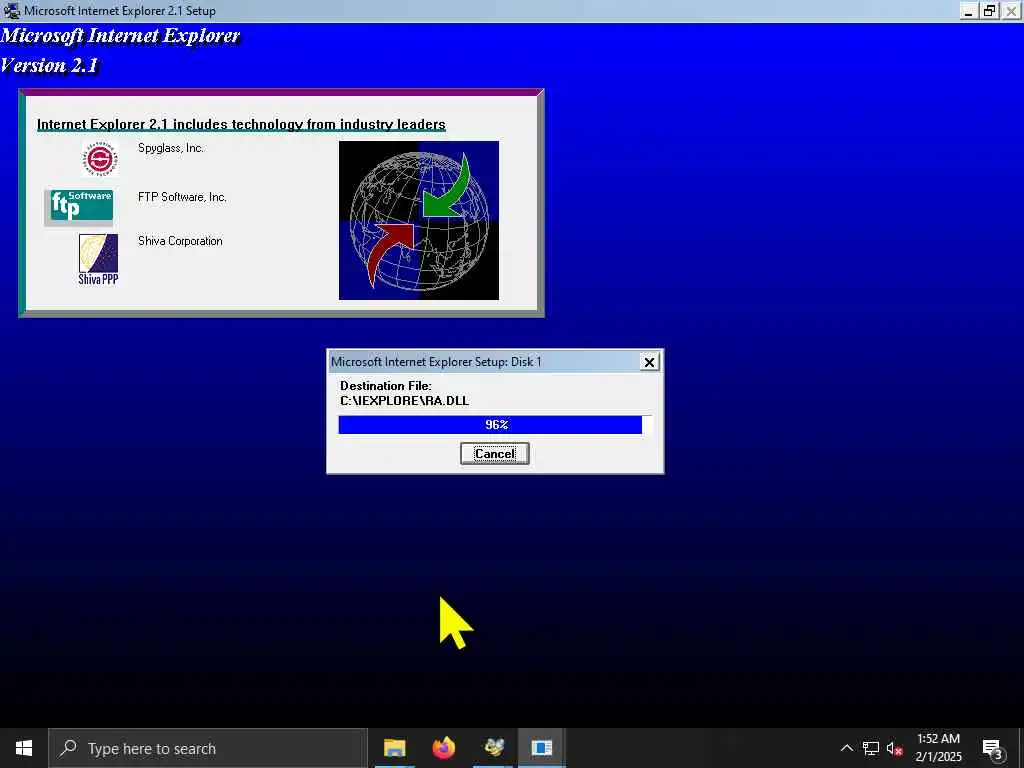This screenshot has height=768, width=1024.
Task: Close the Setup Disk 1 dialog
Action: (649, 362)
